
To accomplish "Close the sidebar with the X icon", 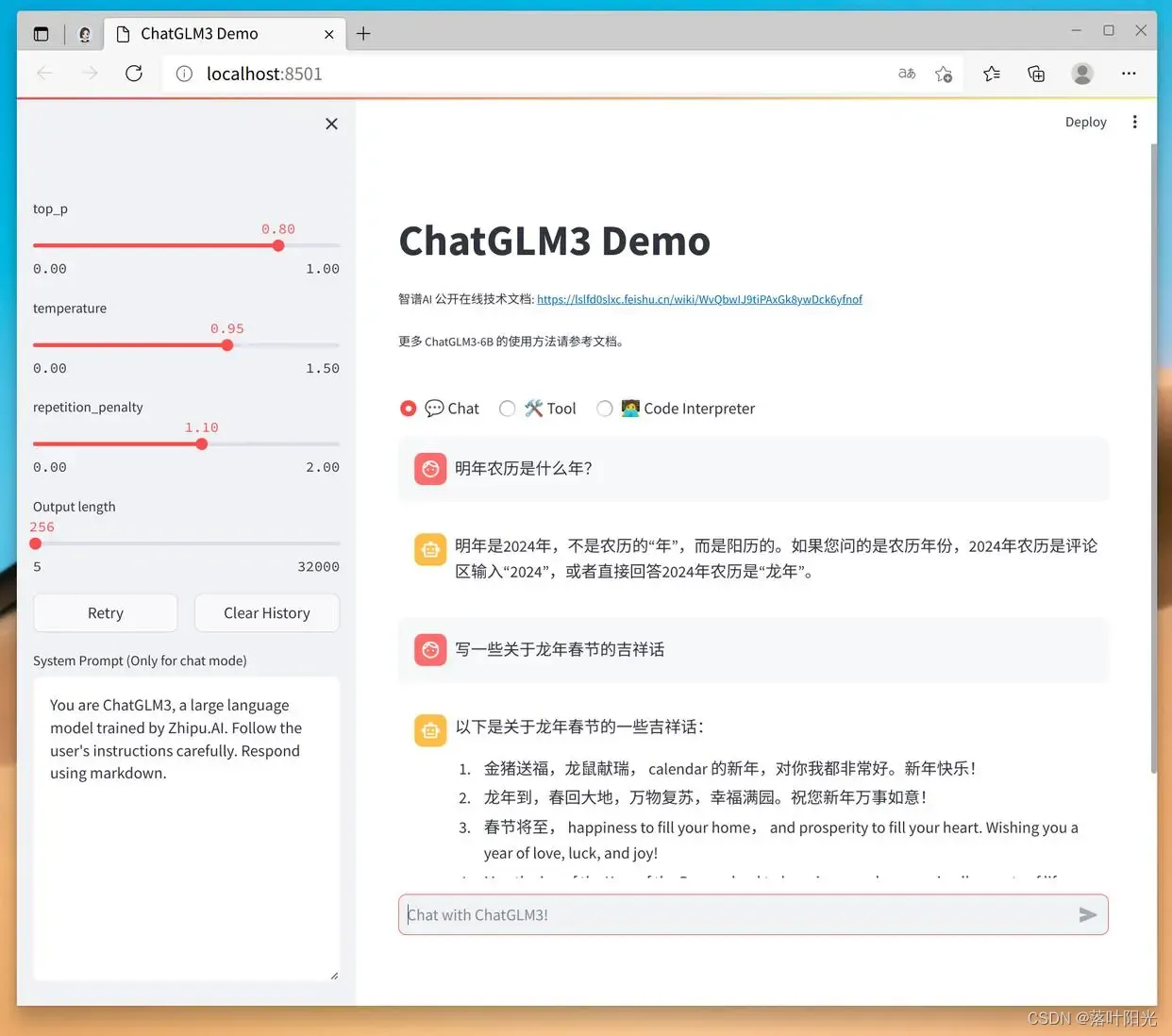I will pos(331,124).
